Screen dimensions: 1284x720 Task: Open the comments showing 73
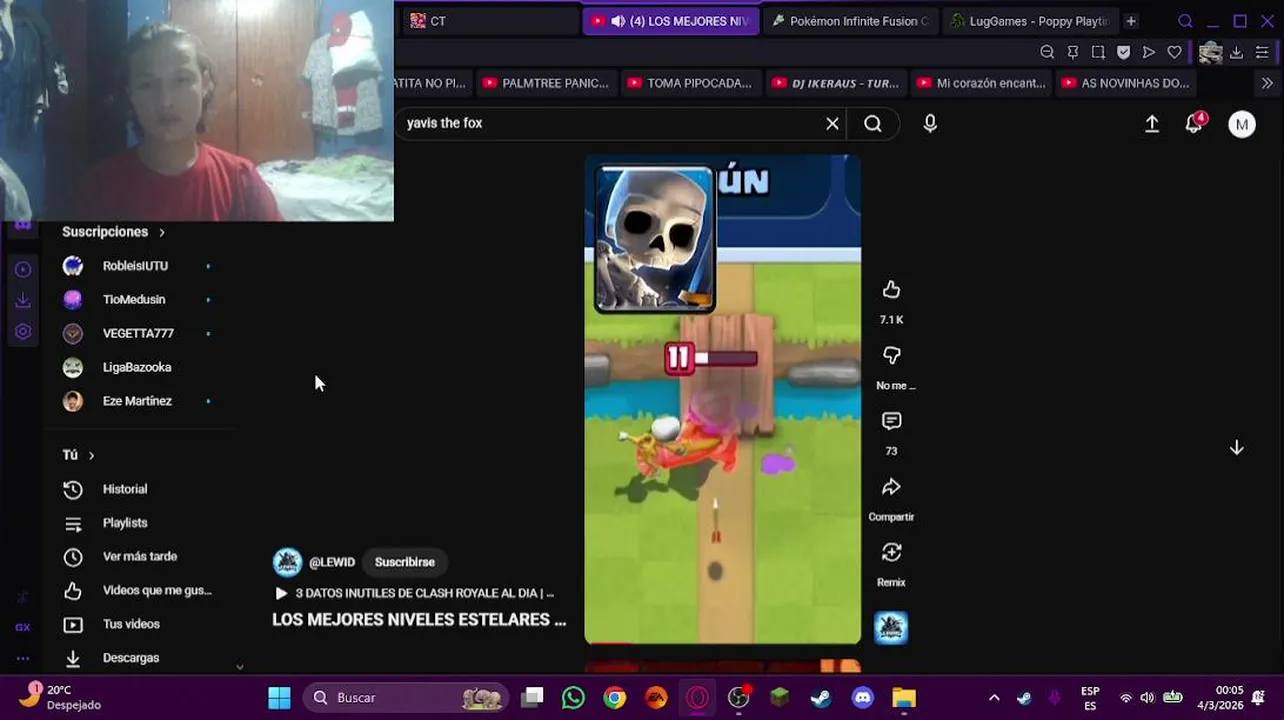coord(891,421)
